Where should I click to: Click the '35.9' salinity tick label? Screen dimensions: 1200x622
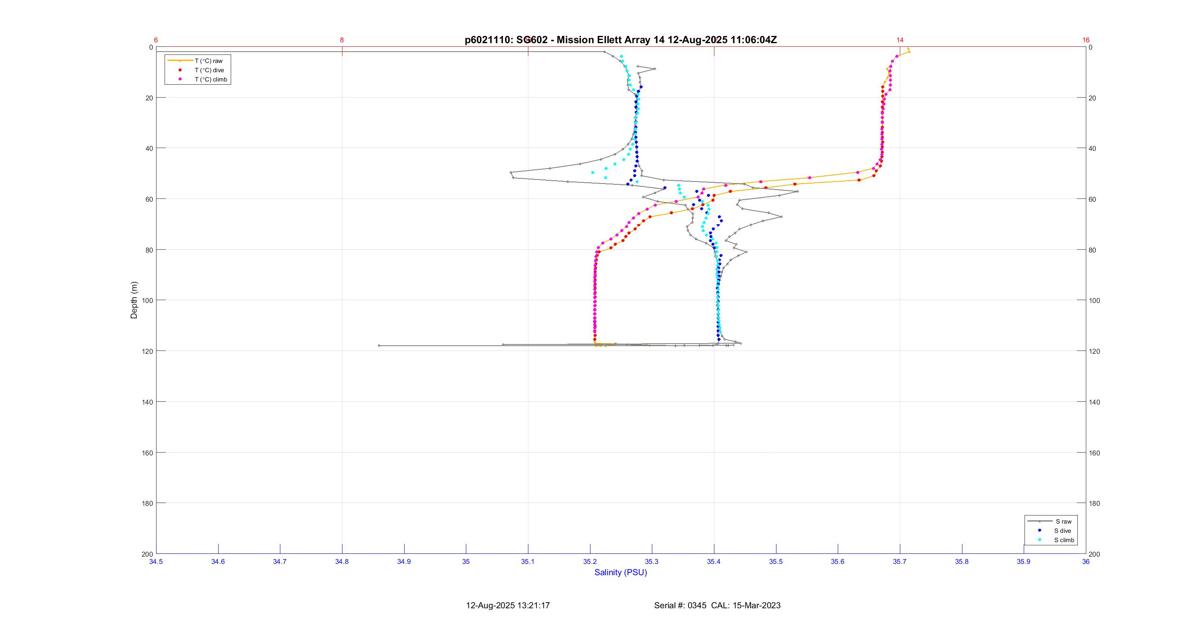[1024, 562]
